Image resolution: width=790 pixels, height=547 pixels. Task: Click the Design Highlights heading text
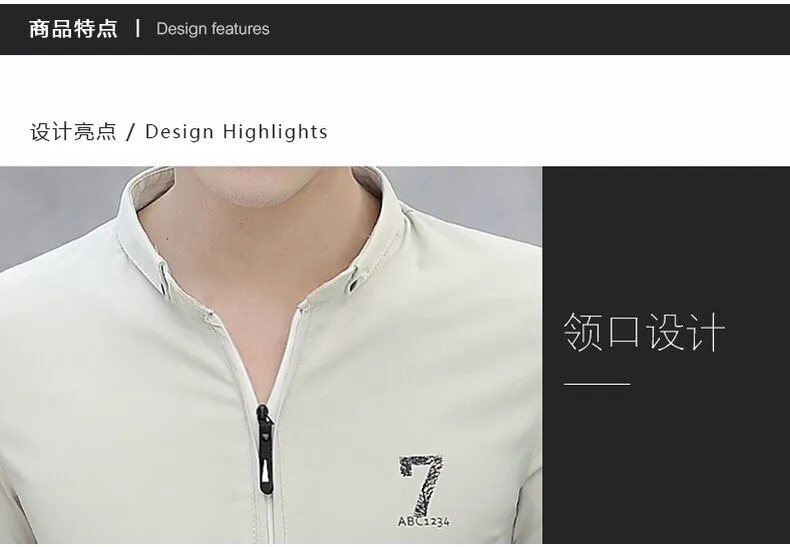tap(236, 132)
